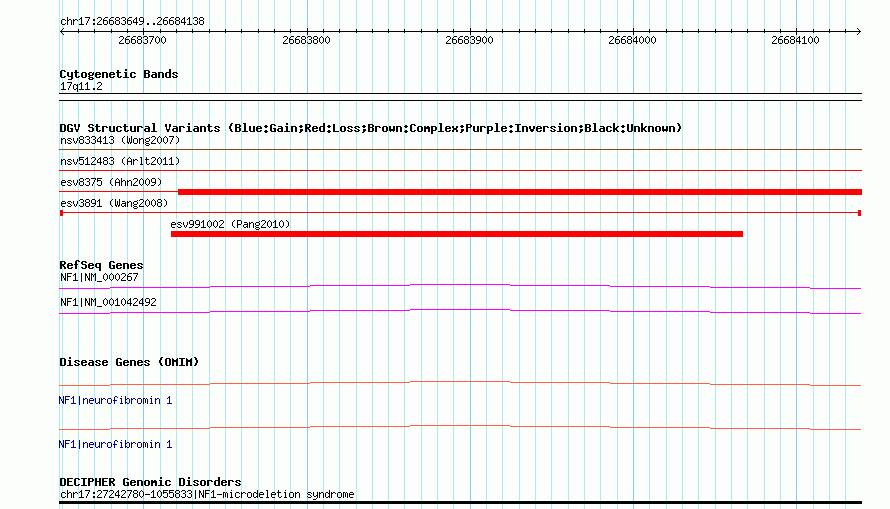Select the DGV Structural Variants track heading

371,128
